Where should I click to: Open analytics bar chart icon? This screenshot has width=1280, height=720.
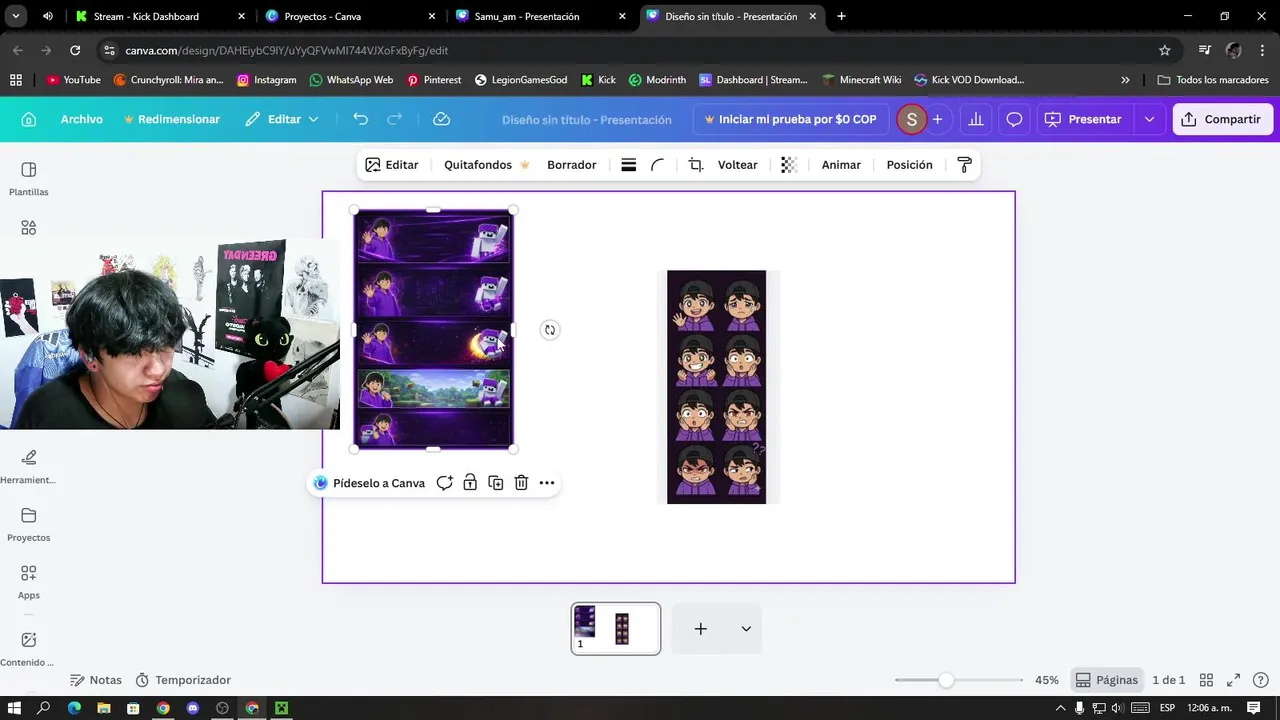point(976,119)
